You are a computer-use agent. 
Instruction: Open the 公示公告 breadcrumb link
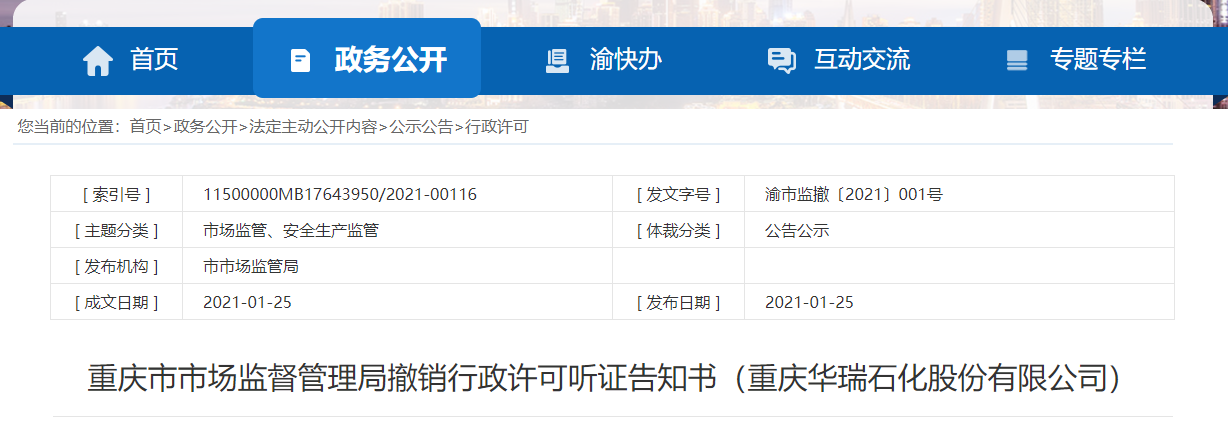tap(421, 126)
